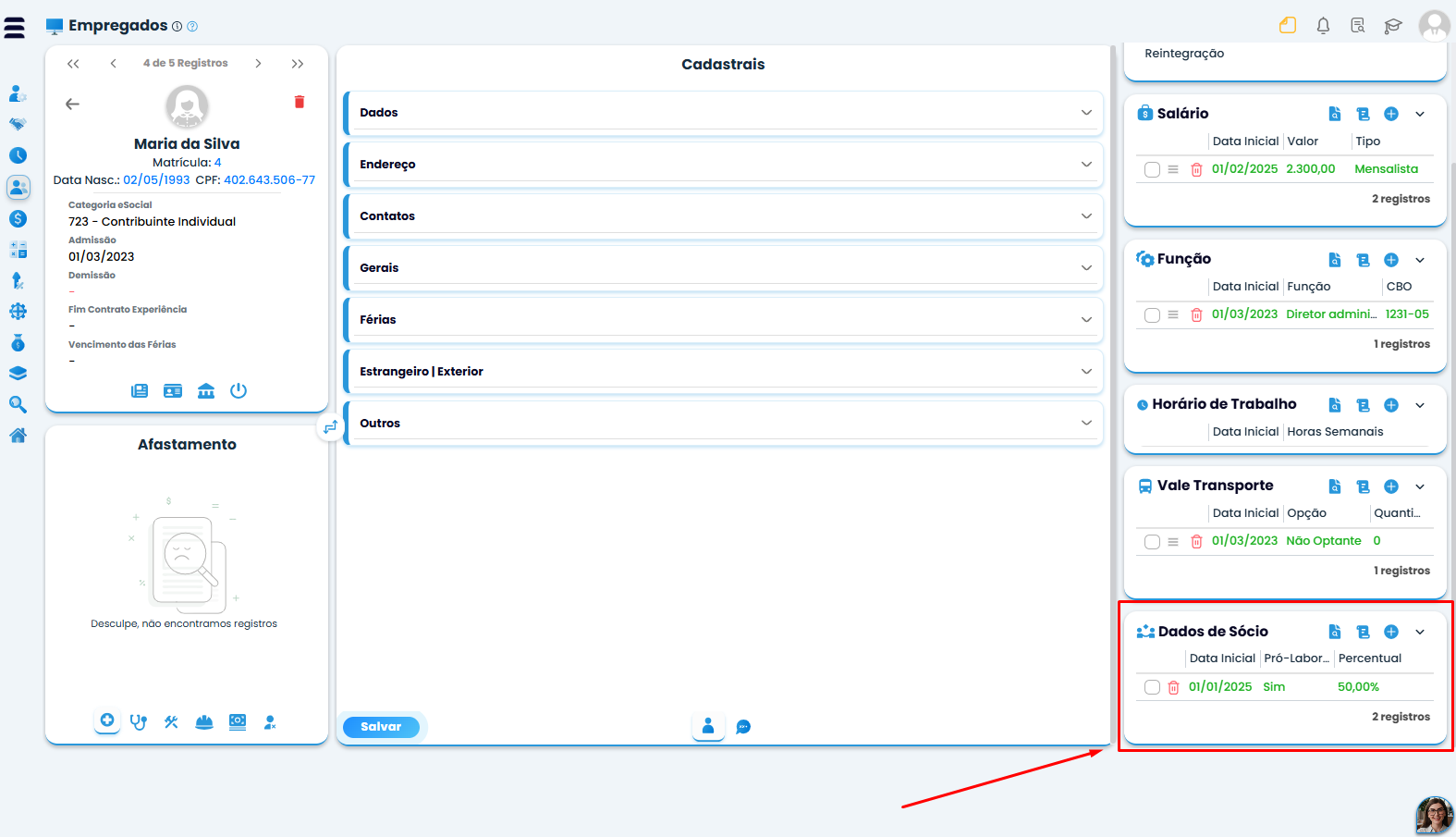This screenshot has width=1456, height=837.
Task: Check the Dados de Sócio row checkbox
Action: pyautogui.click(x=1152, y=687)
